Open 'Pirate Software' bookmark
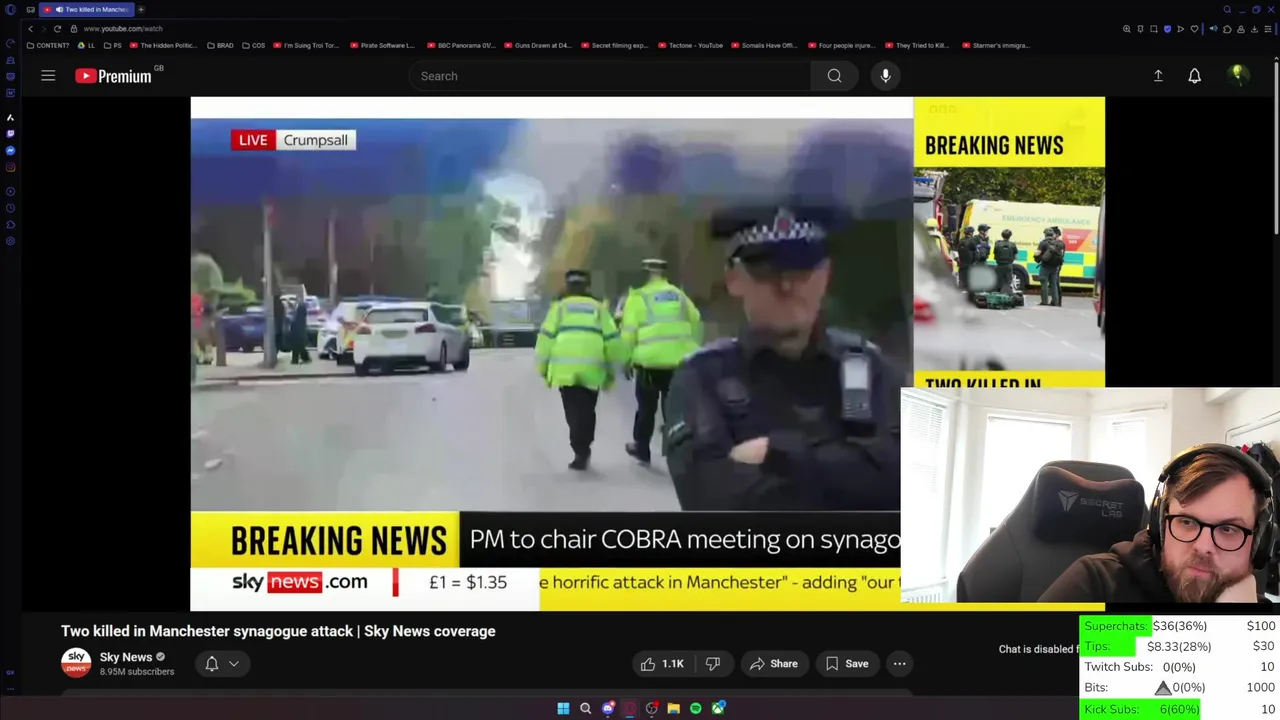The width and height of the screenshot is (1280, 720). (382, 45)
